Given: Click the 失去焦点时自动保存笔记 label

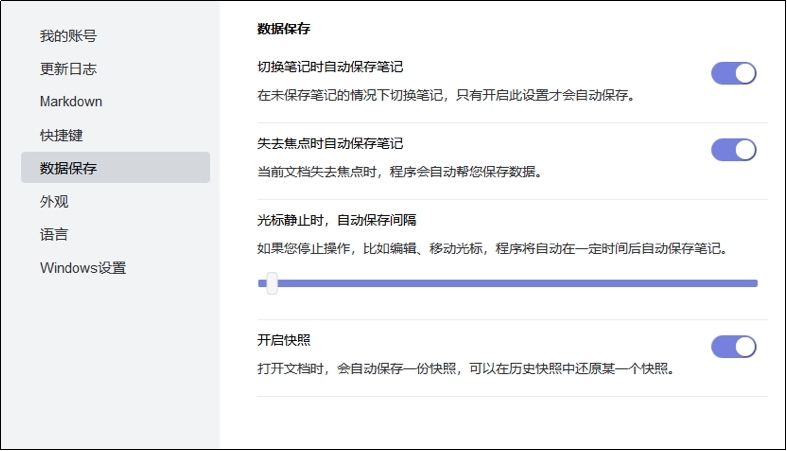Looking at the screenshot, I should point(330,143).
